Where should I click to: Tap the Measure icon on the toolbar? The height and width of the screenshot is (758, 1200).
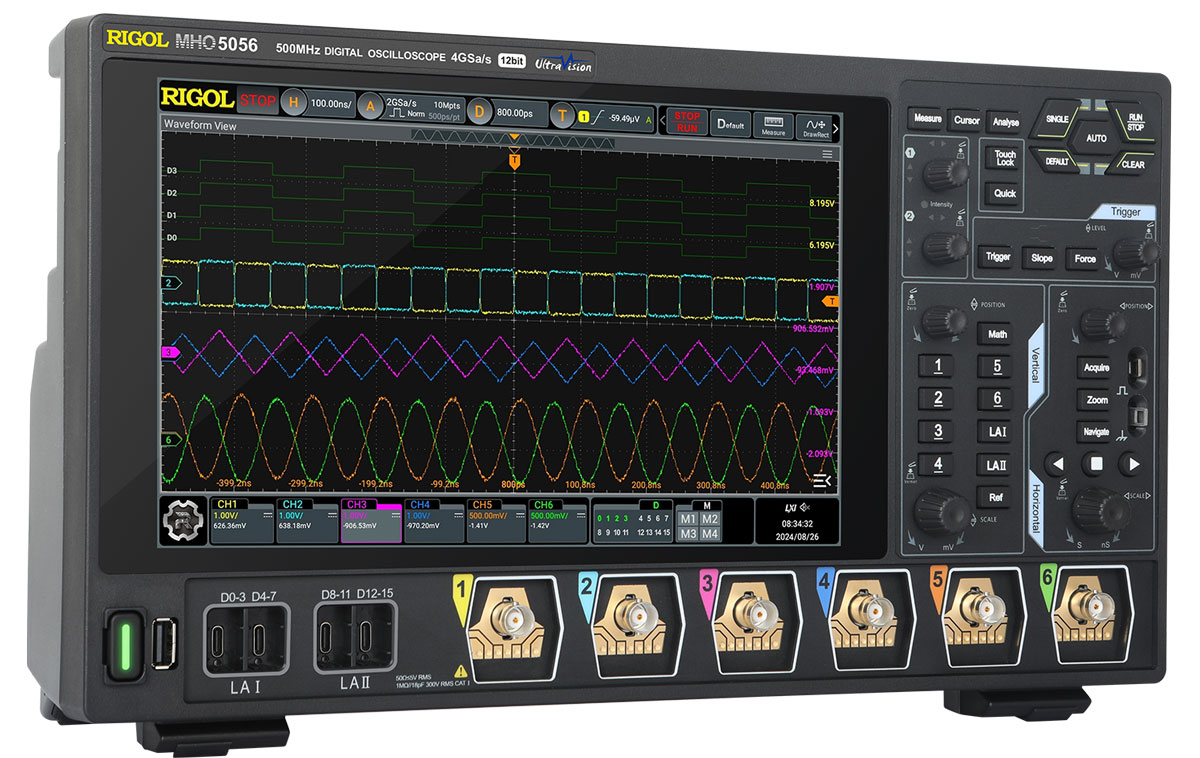pos(772,124)
